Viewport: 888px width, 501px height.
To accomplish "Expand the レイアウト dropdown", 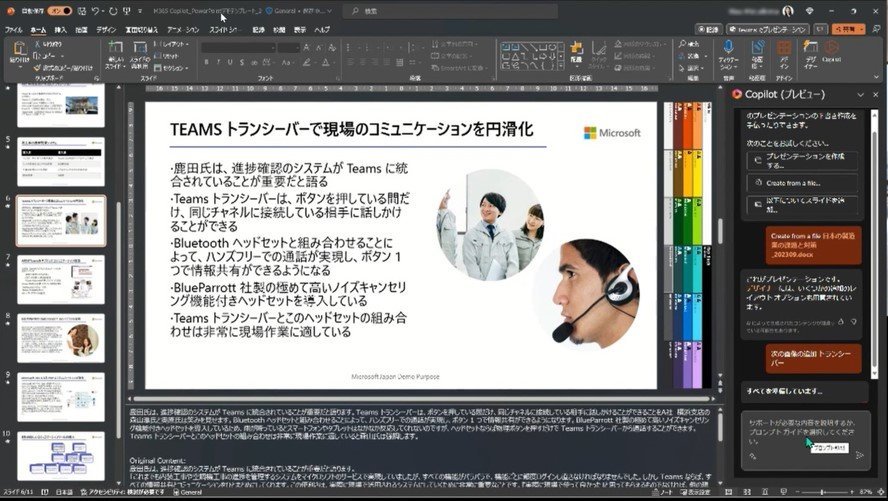I will click(x=171, y=44).
